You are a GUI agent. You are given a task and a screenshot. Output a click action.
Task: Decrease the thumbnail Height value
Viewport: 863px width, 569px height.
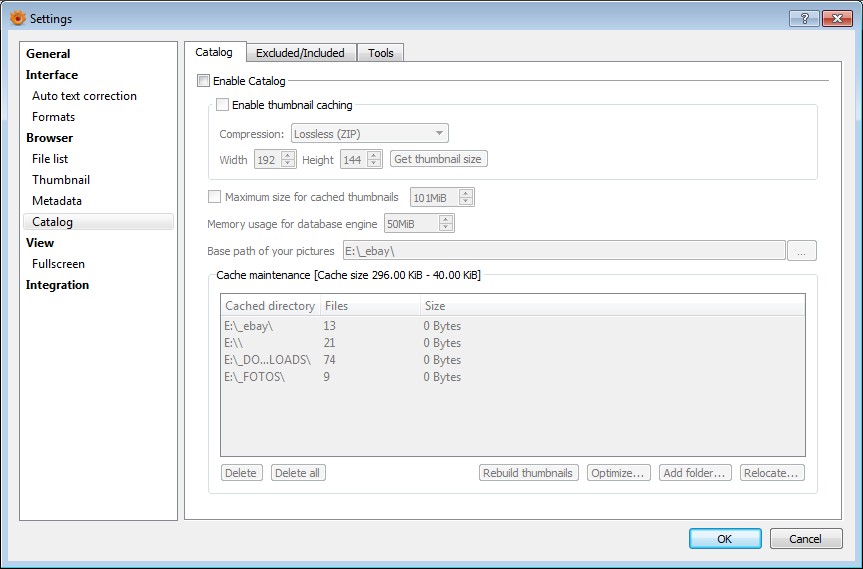[374, 163]
